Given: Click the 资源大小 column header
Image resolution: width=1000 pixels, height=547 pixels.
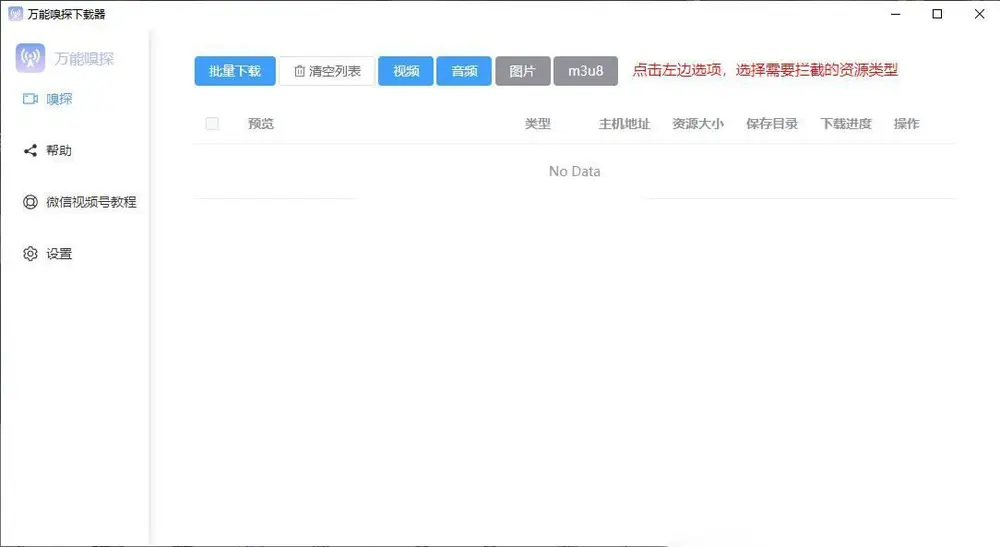Looking at the screenshot, I should pos(698,124).
